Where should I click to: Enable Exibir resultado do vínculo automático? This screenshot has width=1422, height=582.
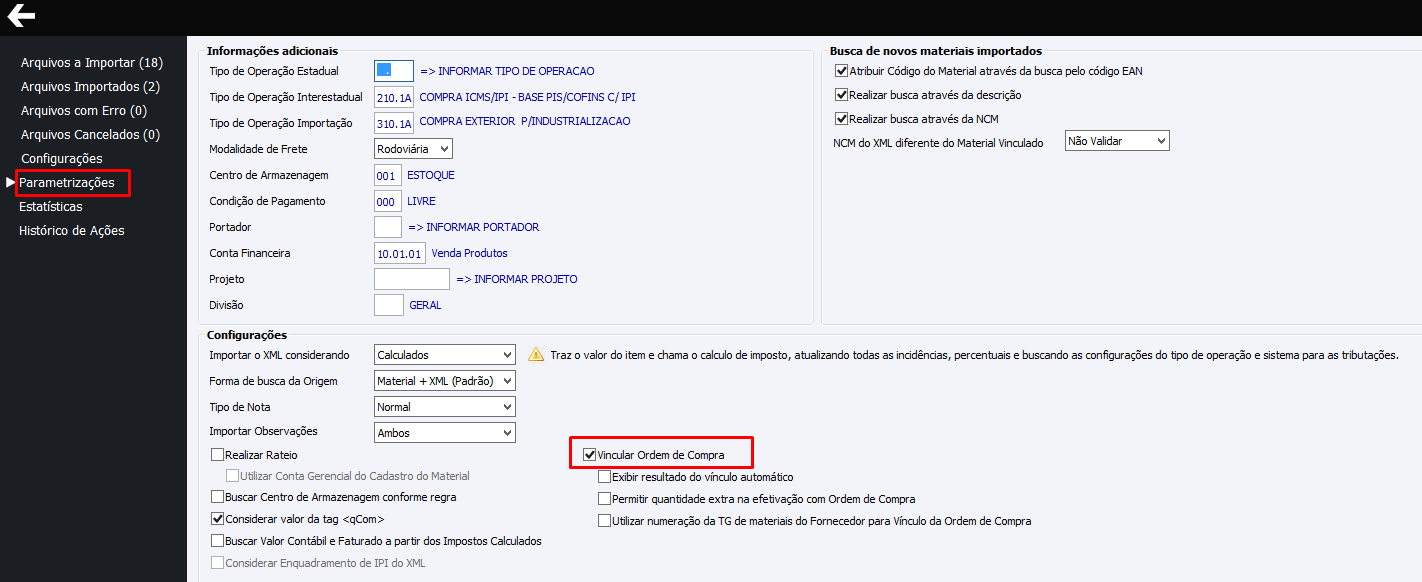(x=604, y=477)
